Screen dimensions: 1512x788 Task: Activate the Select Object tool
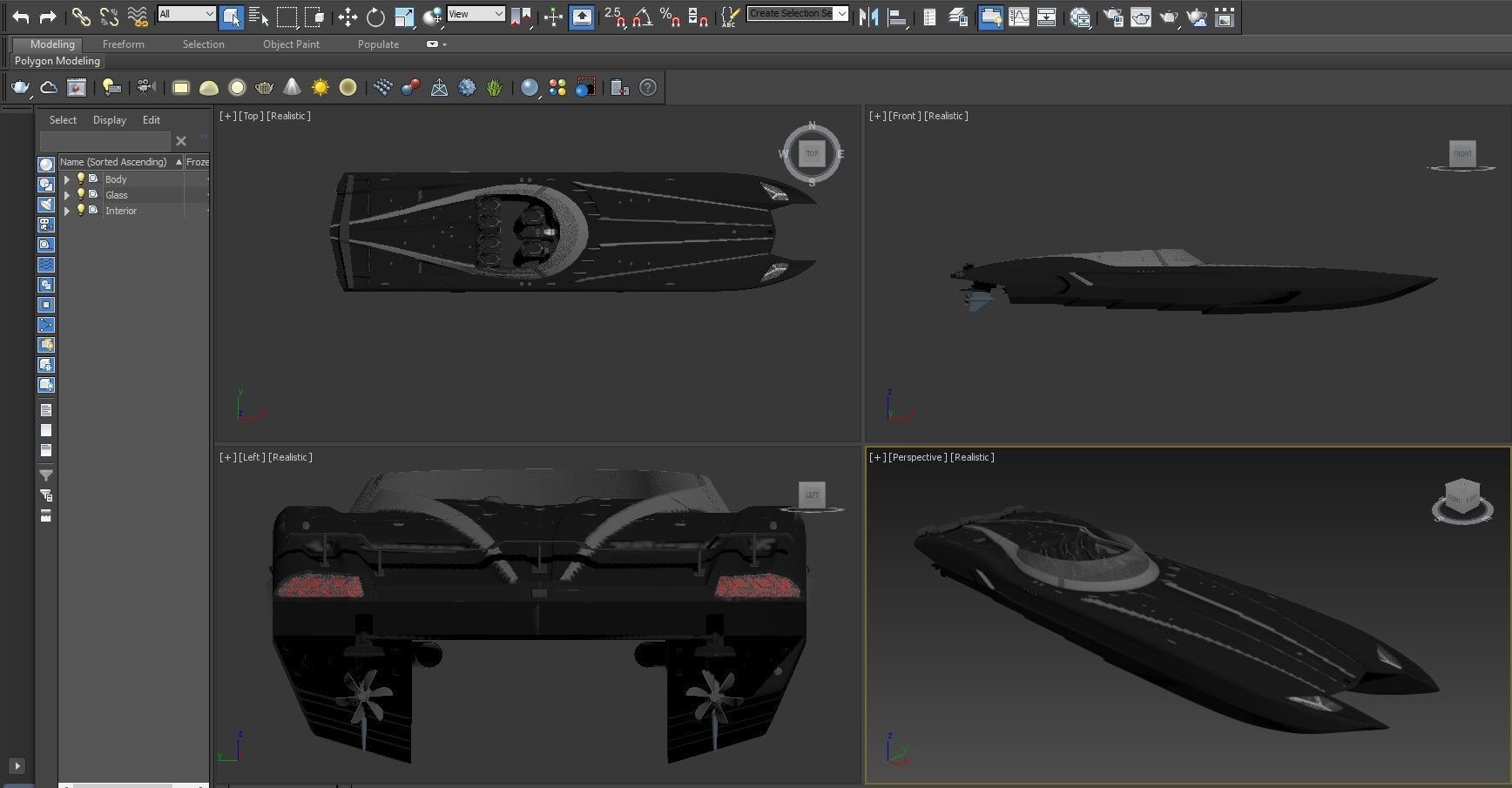[x=232, y=17]
